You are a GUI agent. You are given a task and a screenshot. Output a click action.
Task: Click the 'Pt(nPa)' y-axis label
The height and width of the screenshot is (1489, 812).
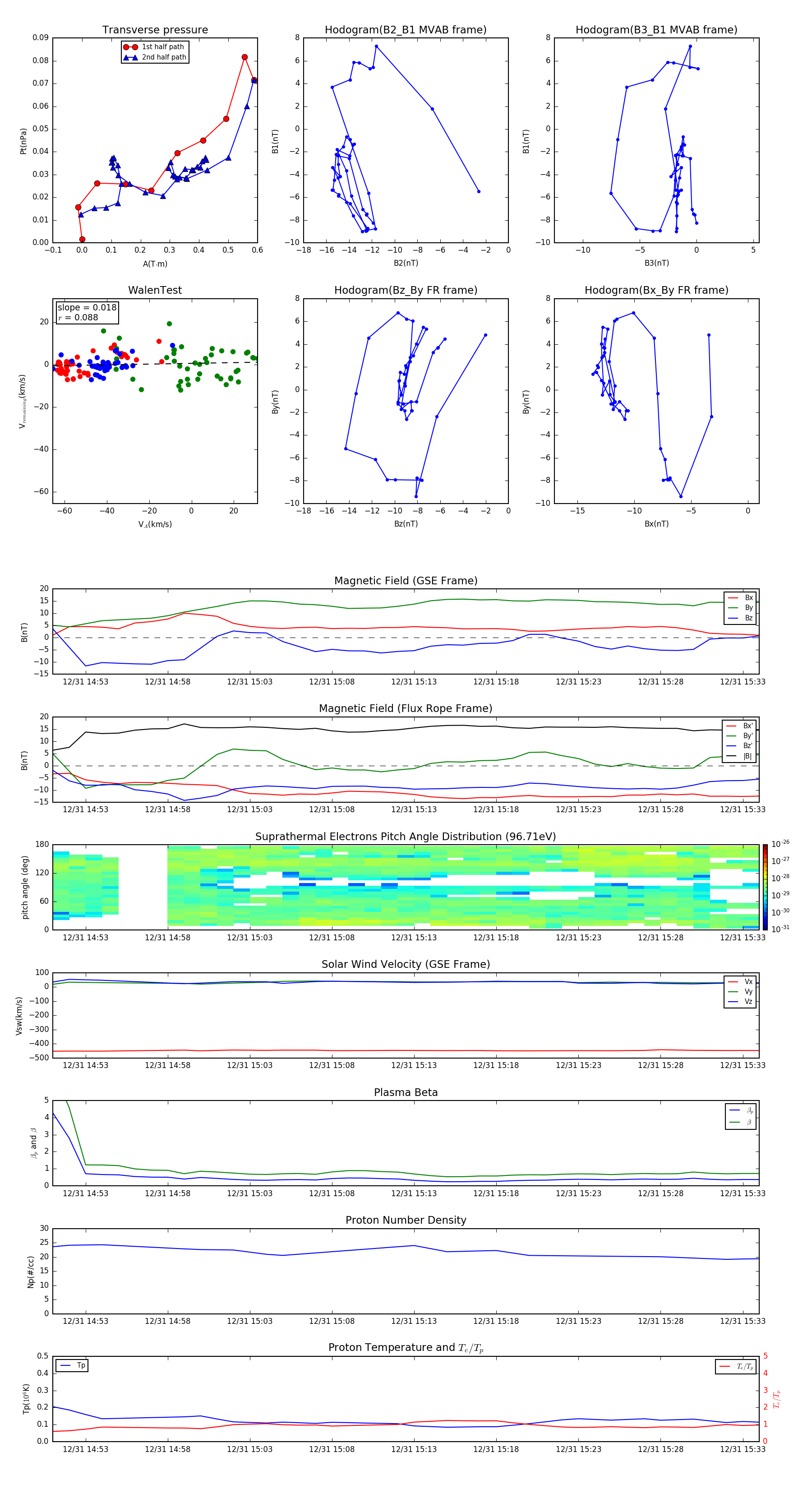[24, 141]
